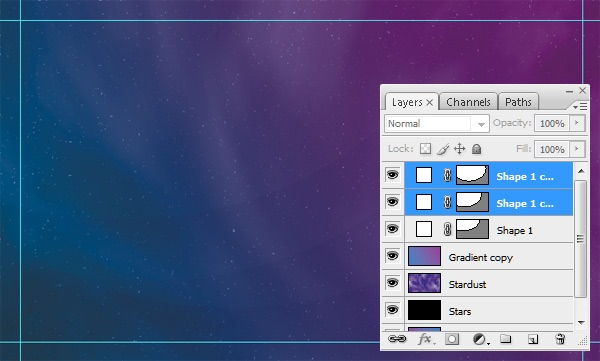The width and height of the screenshot is (600, 361).
Task: Select the Stars layer
Action: click(489, 310)
